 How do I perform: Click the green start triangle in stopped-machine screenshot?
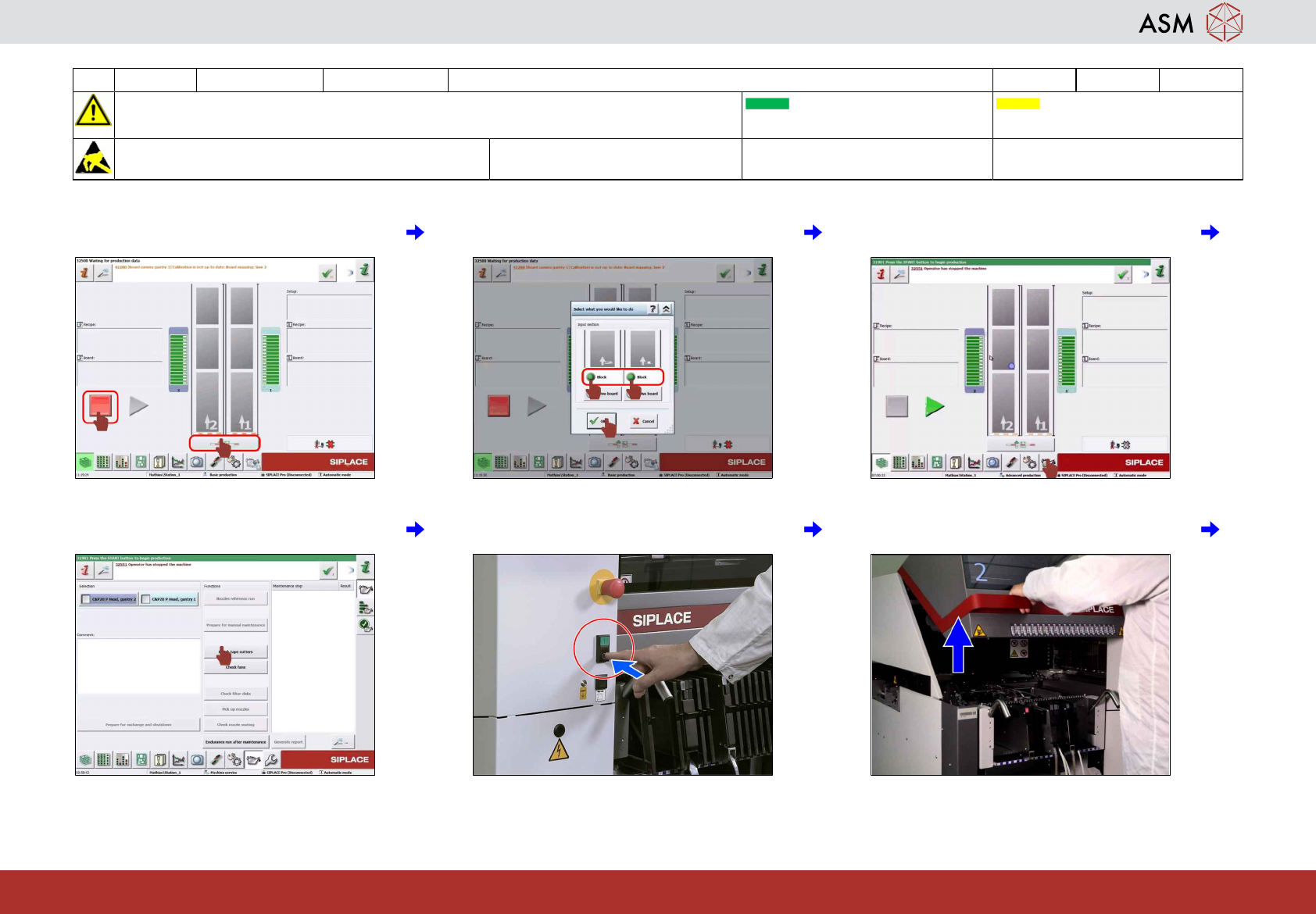935,406
